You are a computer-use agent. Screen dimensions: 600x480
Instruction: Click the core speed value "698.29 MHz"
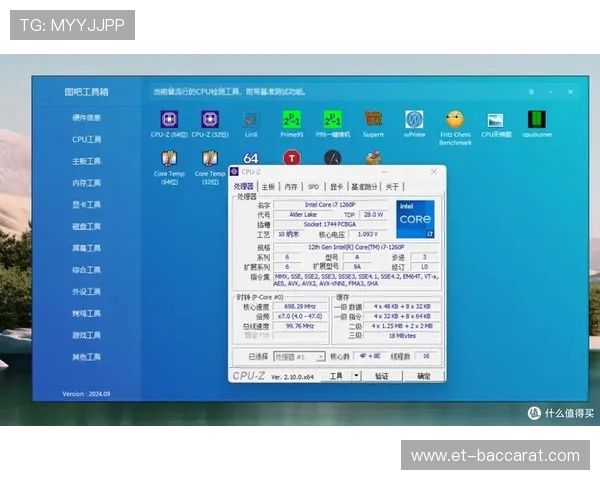pyautogui.click(x=300, y=307)
